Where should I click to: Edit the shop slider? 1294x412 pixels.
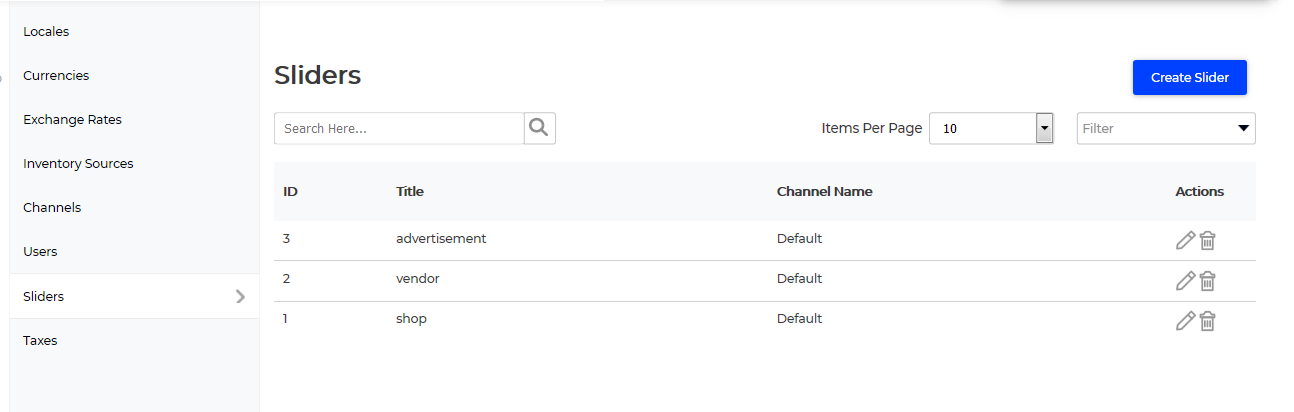coord(1185,321)
